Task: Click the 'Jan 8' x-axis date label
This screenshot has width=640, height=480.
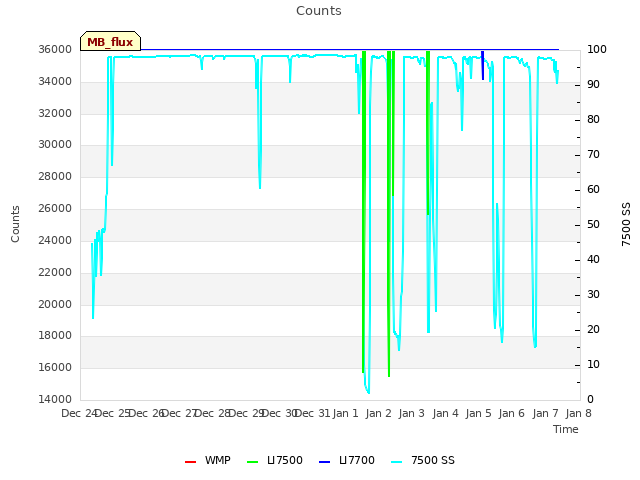Action: coord(578,413)
